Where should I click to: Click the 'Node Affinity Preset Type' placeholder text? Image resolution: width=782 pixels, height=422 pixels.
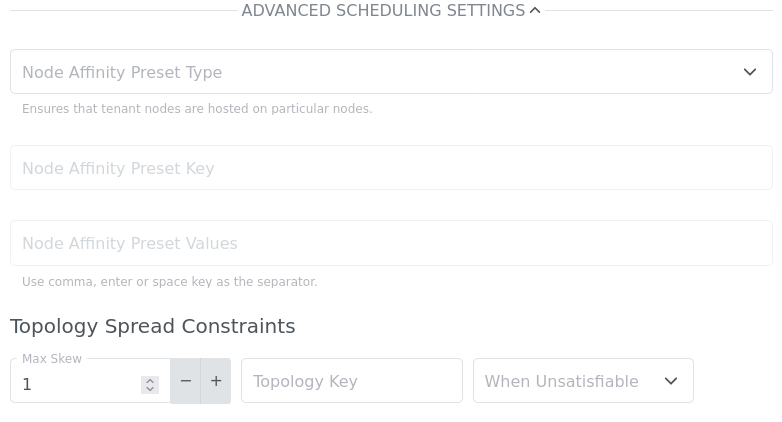(122, 72)
